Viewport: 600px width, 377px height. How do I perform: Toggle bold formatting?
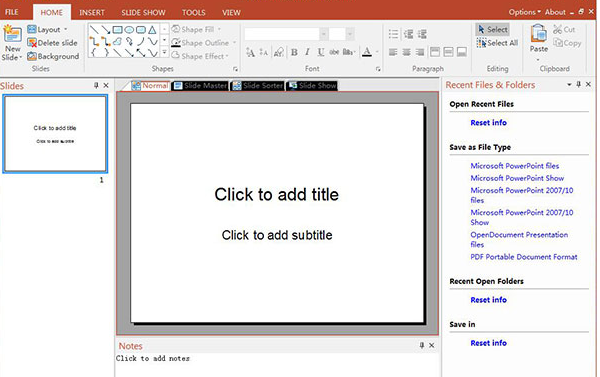point(294,52)
